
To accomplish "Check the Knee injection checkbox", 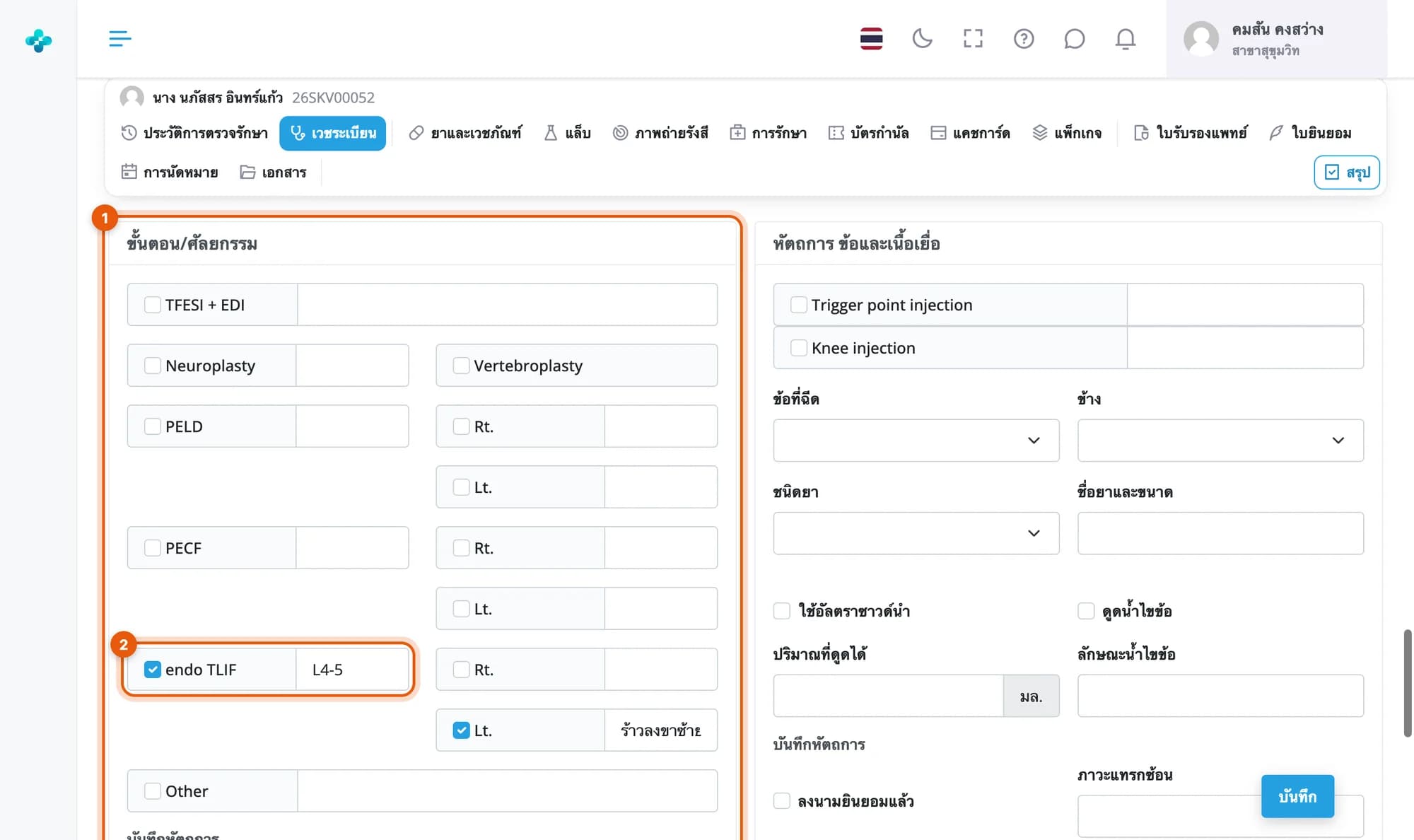I will [x=798, y=348].
